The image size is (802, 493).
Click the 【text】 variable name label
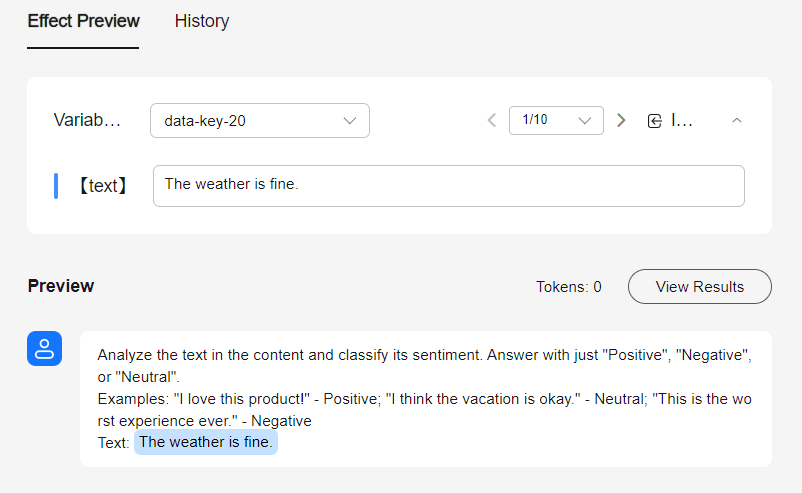click(x=102, y=186)
